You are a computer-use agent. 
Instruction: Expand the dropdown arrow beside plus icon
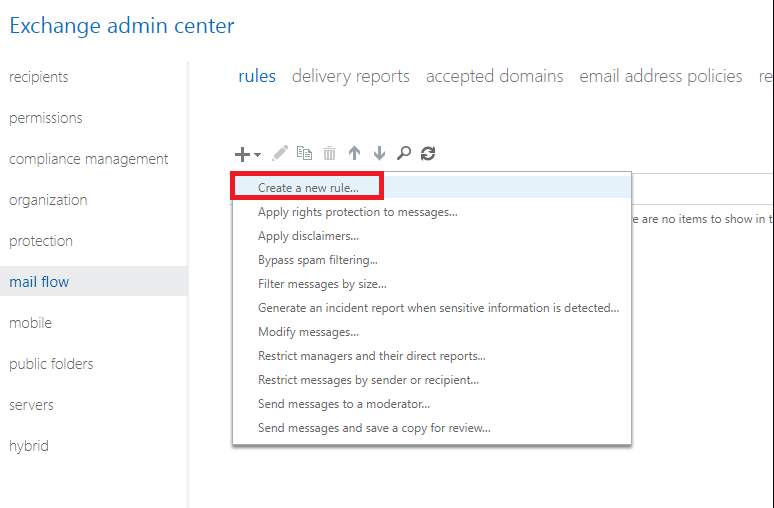click(257, 155)
